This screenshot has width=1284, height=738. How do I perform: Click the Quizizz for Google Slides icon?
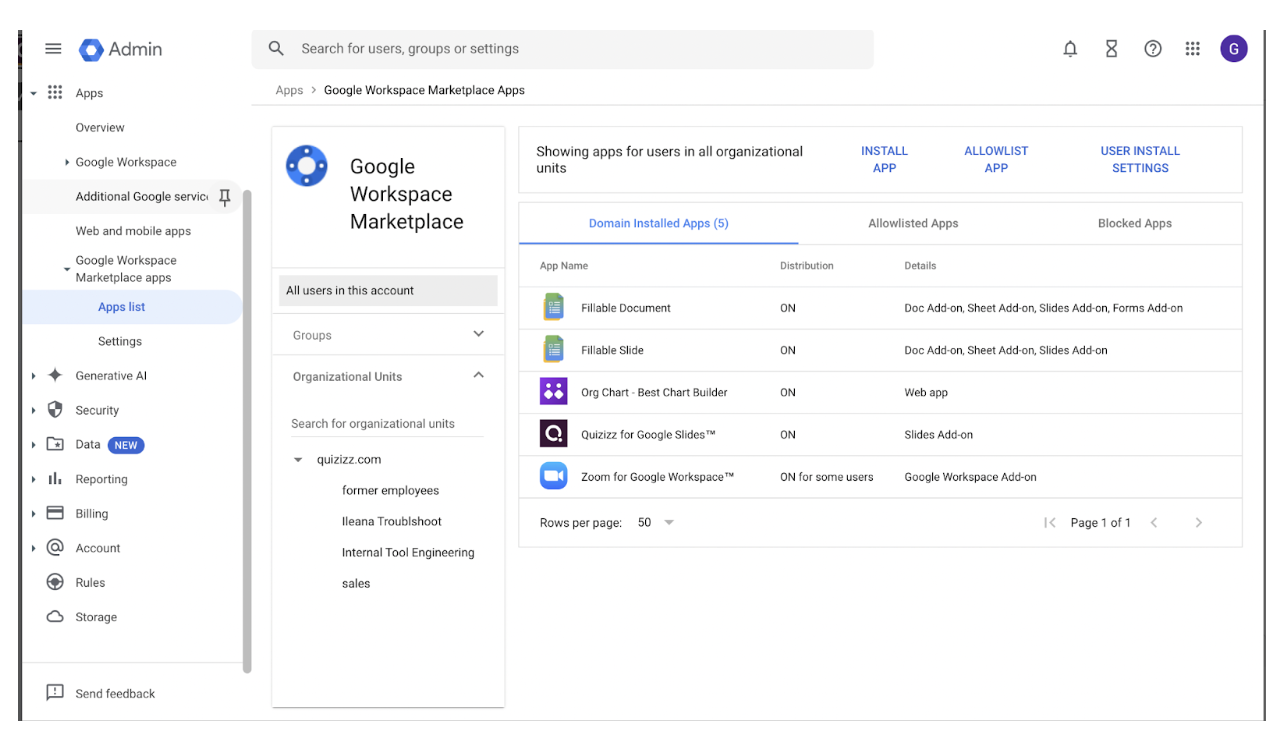554,434
